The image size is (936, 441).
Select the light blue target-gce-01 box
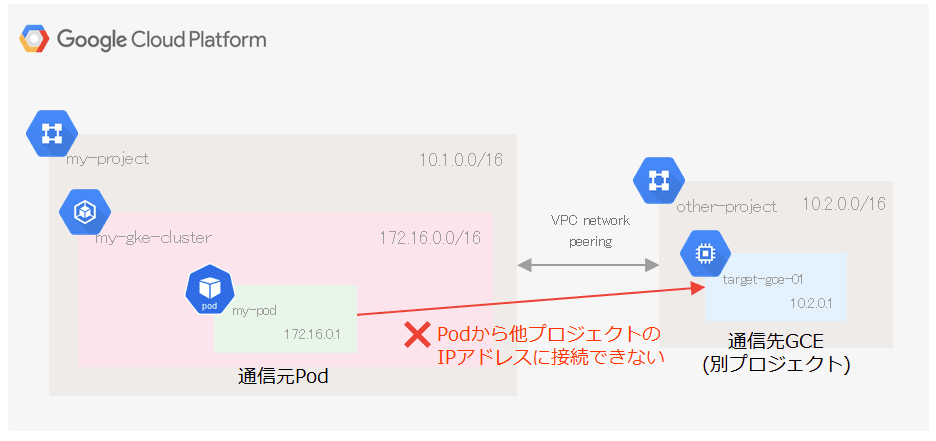[x=775, y=286]
